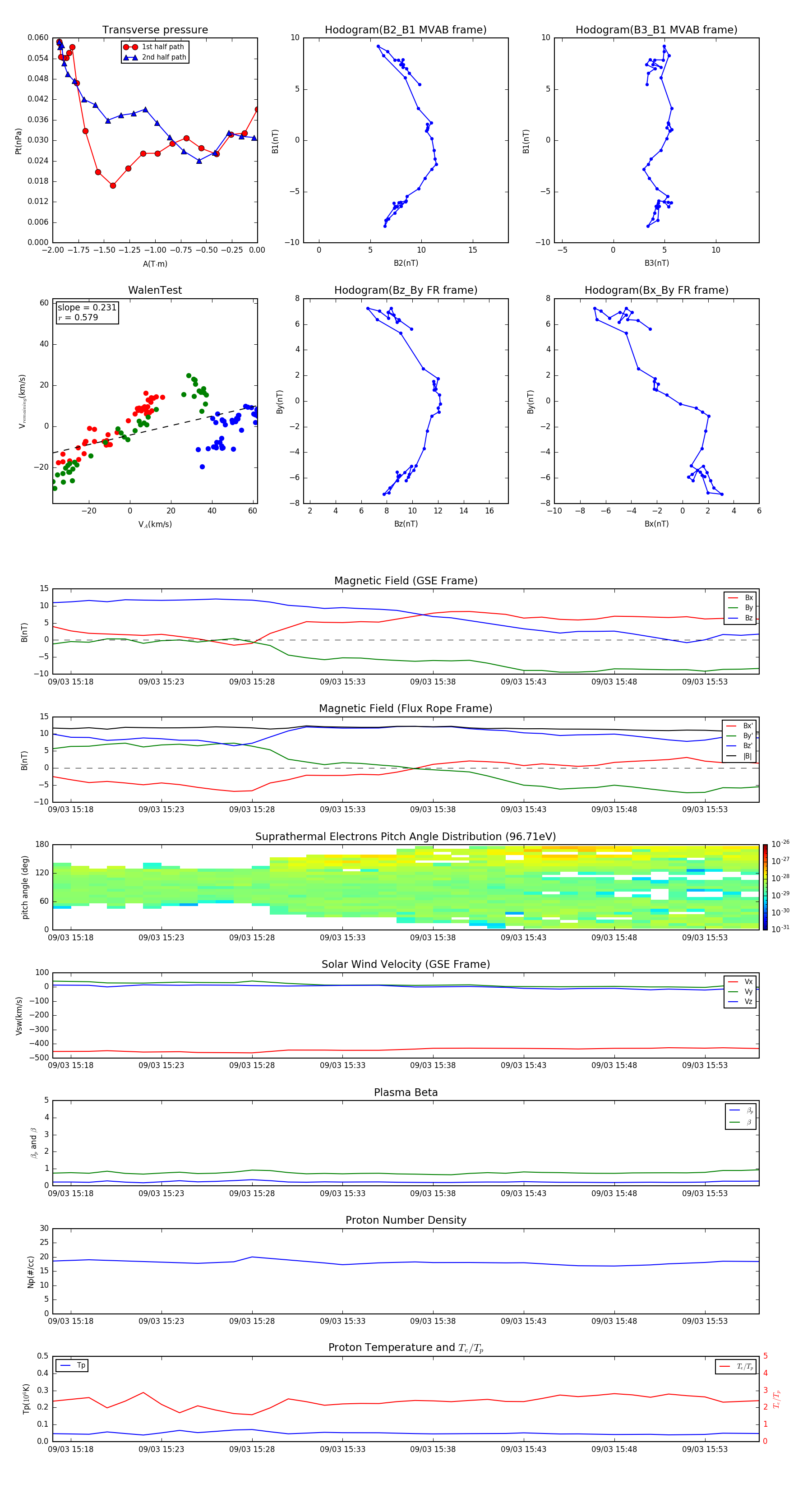The image size is (812, 1489).
Task: Click the "Np(#/cc)" axis label
Action: coord(31,1271)
